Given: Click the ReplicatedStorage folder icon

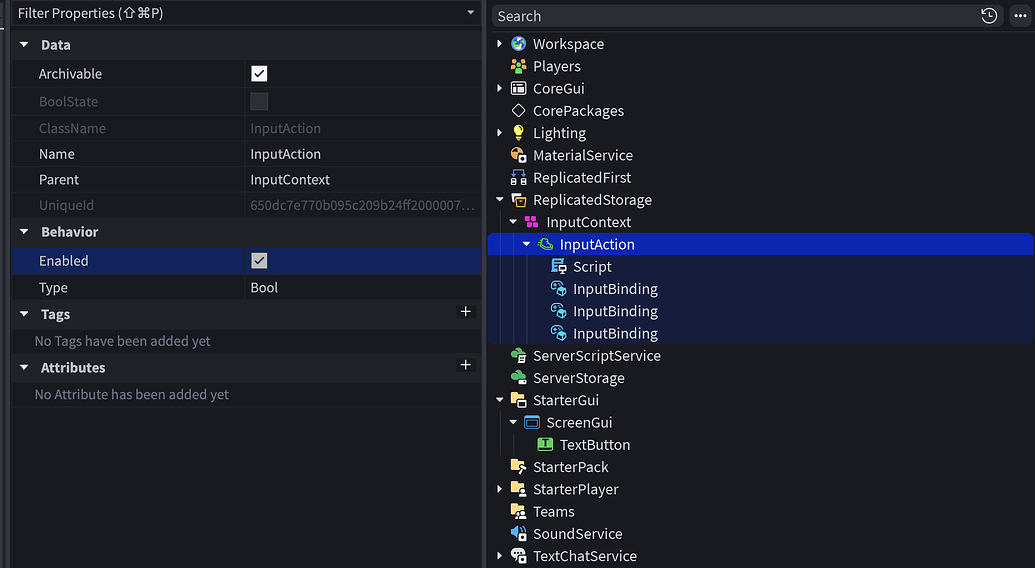Looking at the screenshot, I should coord(519,200).
